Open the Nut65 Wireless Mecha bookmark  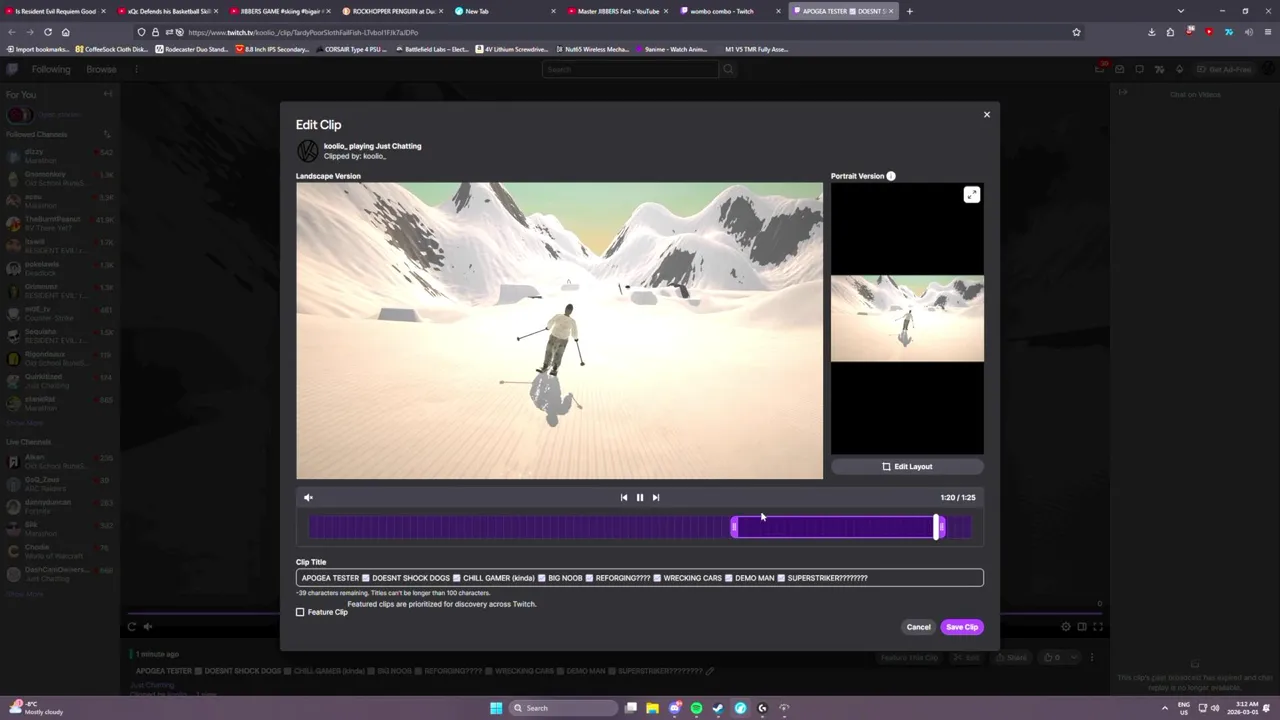(593, 49)
